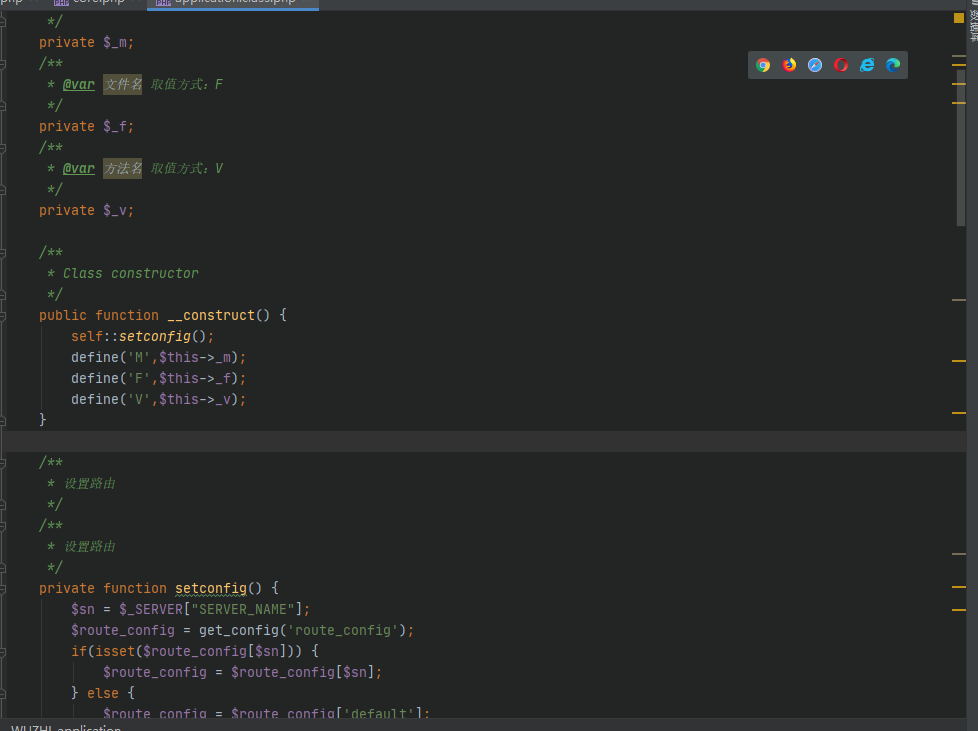The width and height of the screenshot is (978, 731).
Task: Place the cursor on private $_v;
Action: (86, 211)
